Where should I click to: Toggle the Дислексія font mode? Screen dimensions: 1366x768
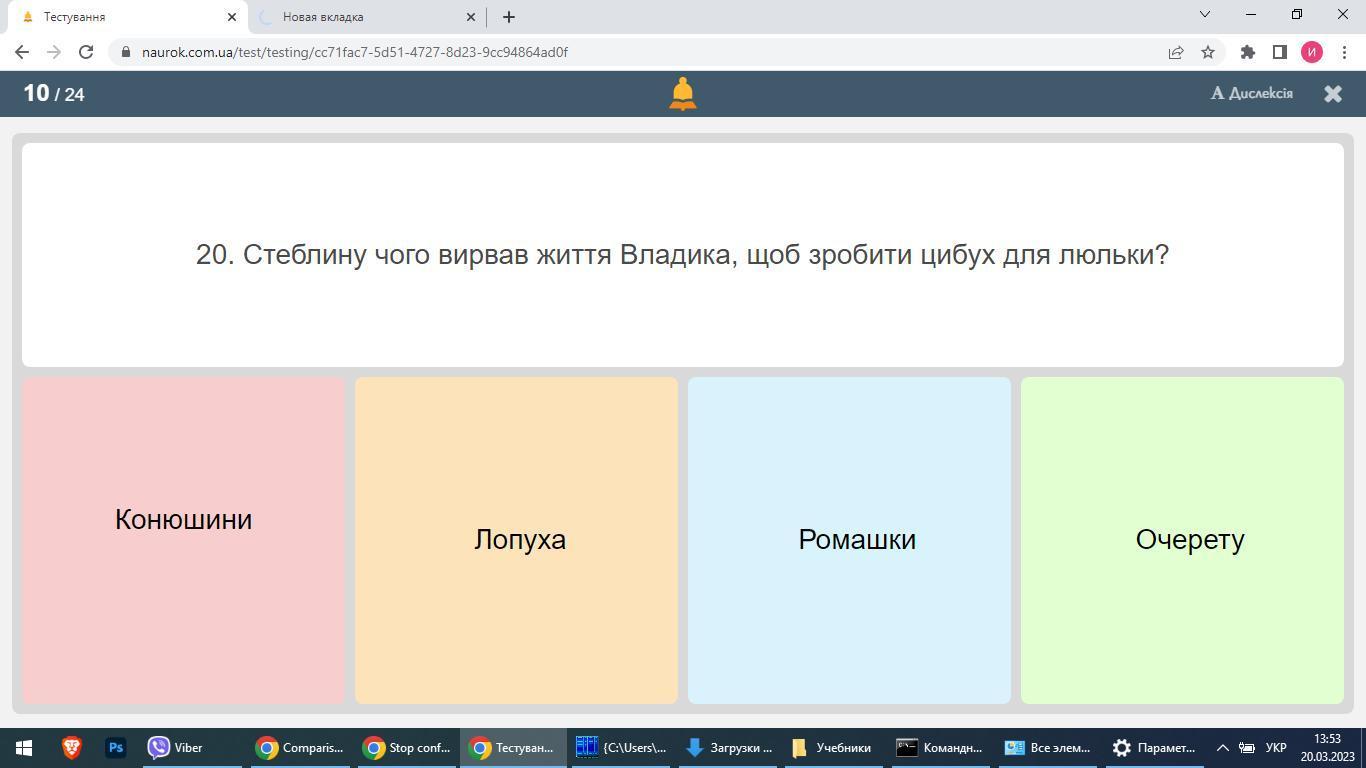pyautogui.click(x=1252, y=93)
